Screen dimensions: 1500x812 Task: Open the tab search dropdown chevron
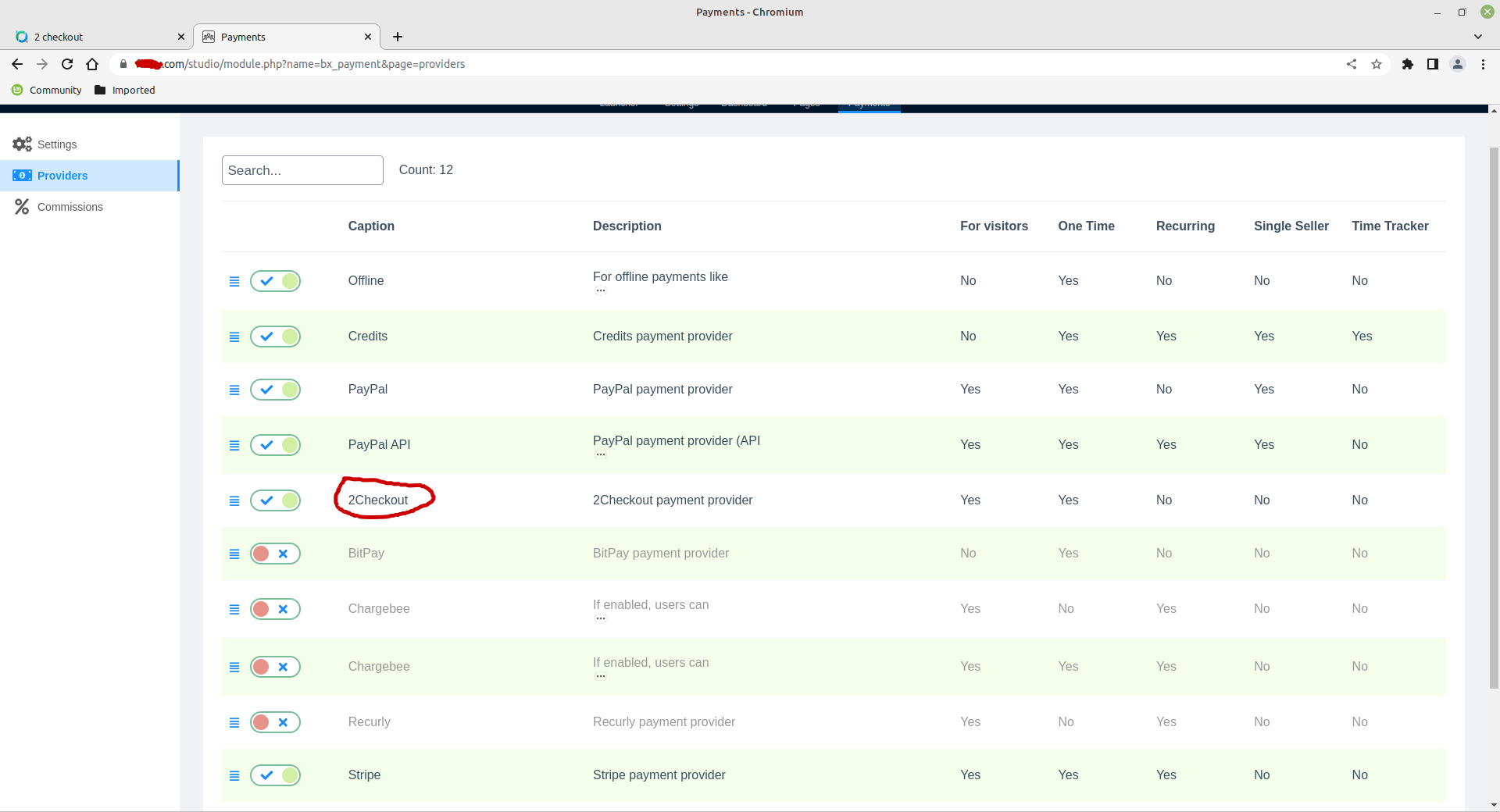pyautogui.click(x=1477, y=37)
